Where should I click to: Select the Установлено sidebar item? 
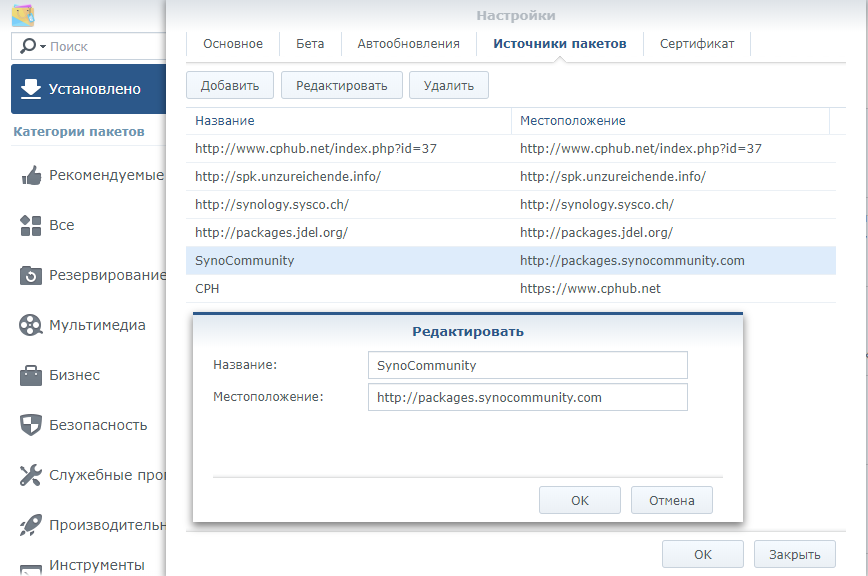click(x=89, y=89)
